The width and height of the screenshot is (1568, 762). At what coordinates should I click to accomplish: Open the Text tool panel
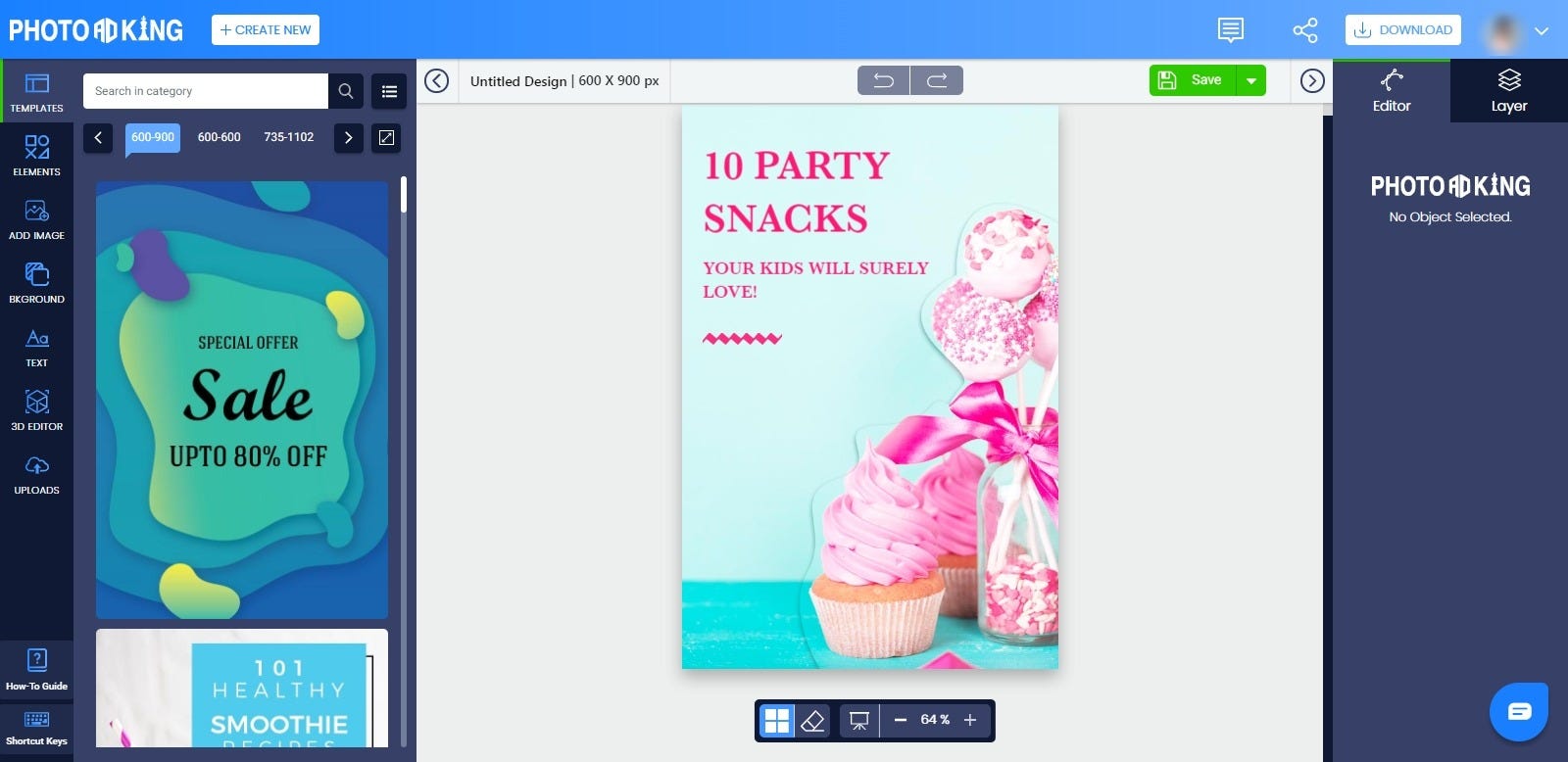pos(36,346)
